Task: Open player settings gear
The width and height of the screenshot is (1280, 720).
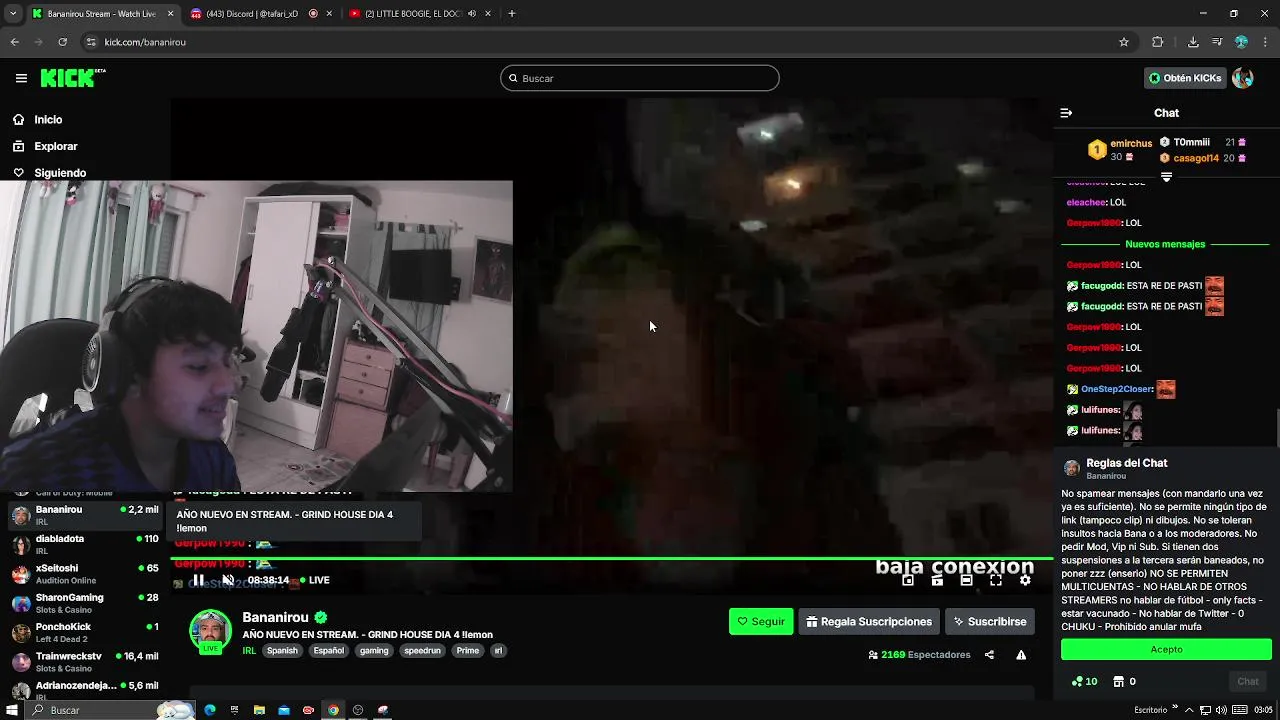Action: (1025, 580)
